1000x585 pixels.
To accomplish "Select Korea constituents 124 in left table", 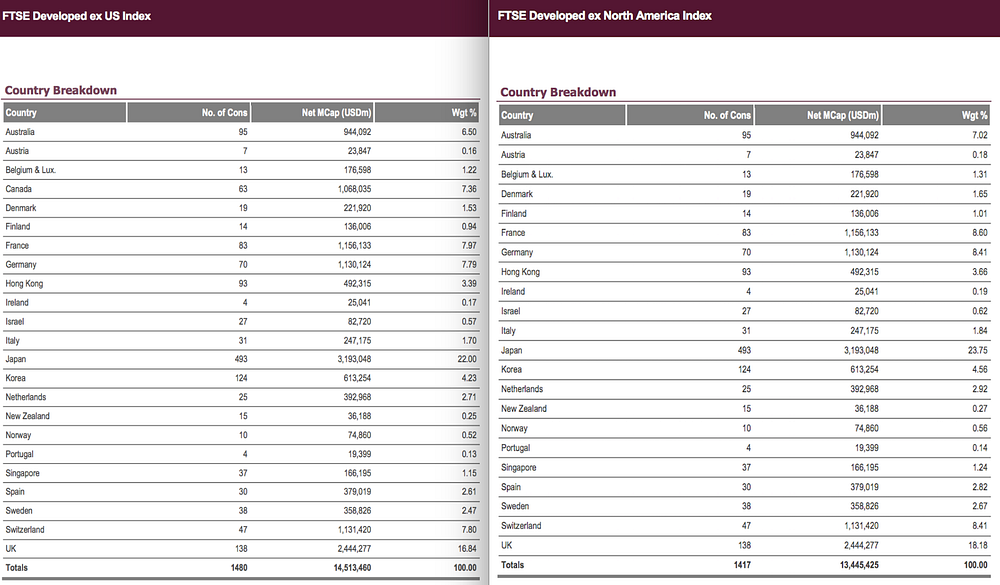I will coord(241,378).
